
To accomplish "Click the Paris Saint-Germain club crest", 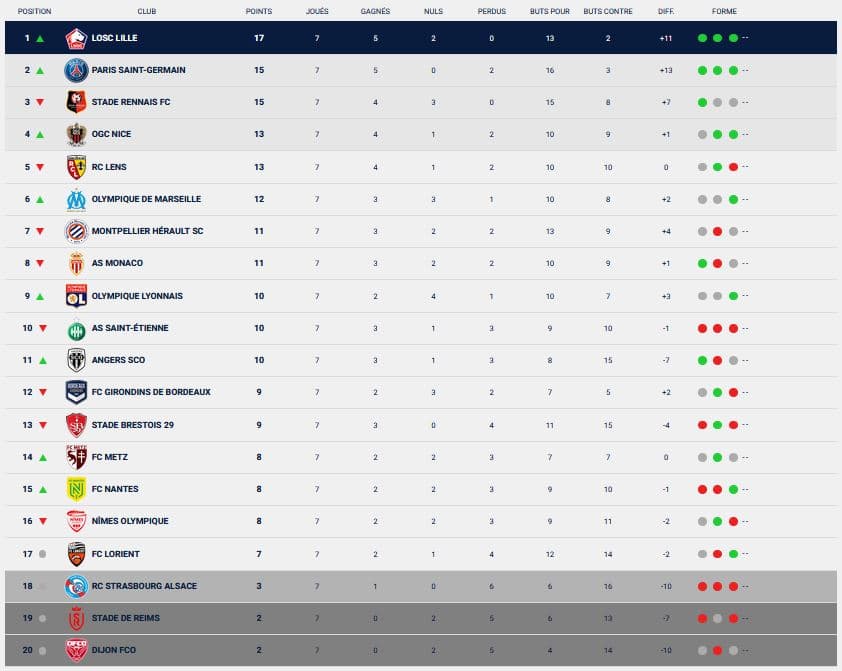I will pyautogui.click(x=76, y=70).
